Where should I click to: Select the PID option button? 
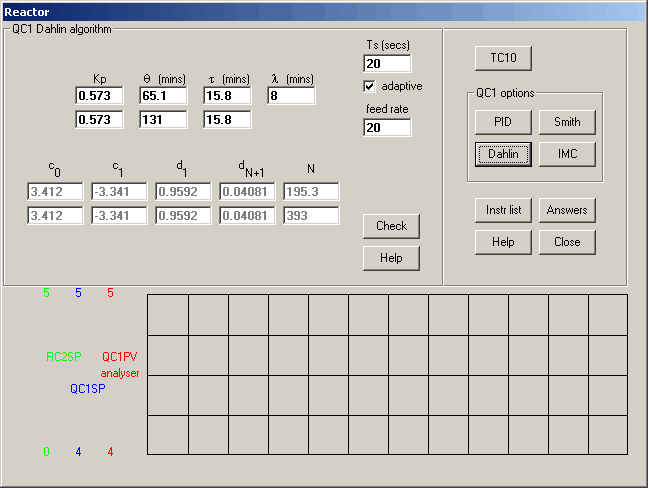[x=503, y=122]
